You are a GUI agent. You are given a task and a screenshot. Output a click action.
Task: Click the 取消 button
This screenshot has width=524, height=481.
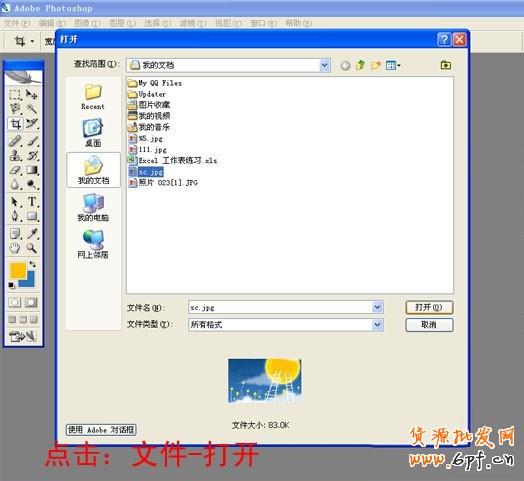click(x=429, y=325)
